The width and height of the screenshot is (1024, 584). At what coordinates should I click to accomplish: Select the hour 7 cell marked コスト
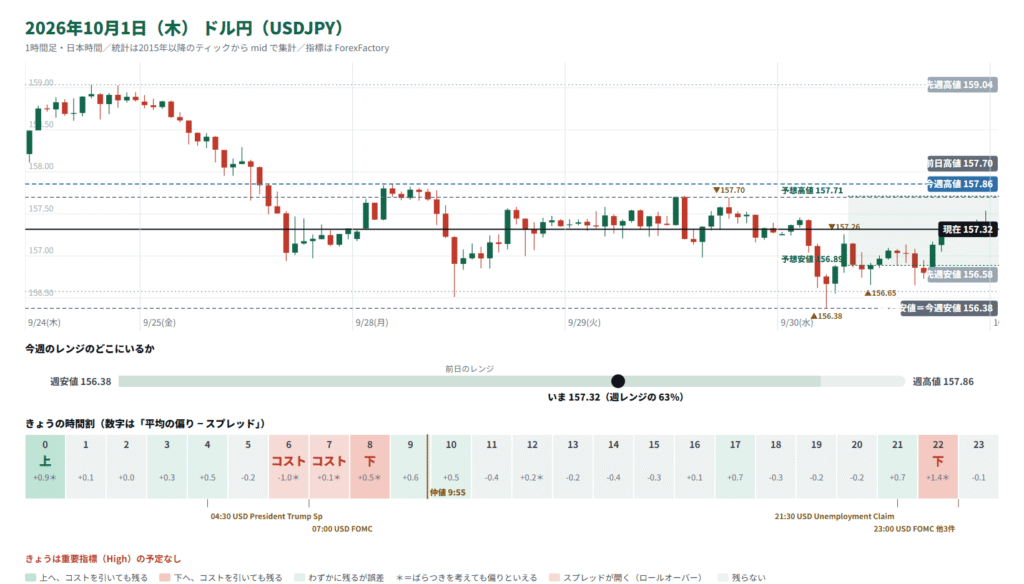pyautogui.click(x=329, y=466)
